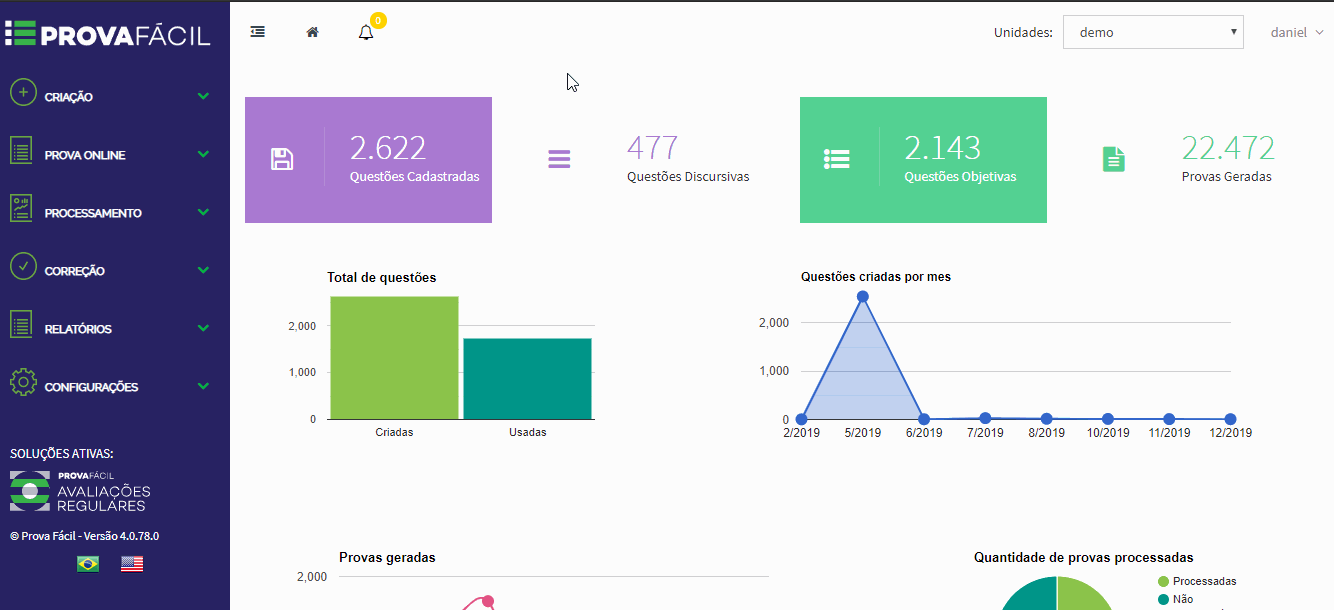Go to the home icon
The width and height of the screenshot is (1334, 610).
pyautogui.click(x=312, y=32)
